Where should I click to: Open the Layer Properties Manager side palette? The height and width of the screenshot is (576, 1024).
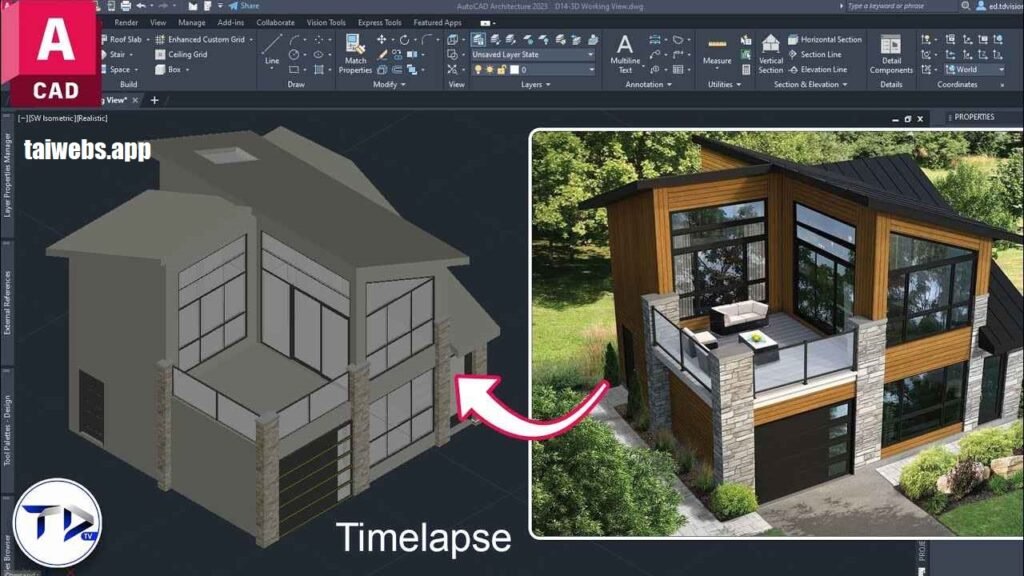(7, 175)
